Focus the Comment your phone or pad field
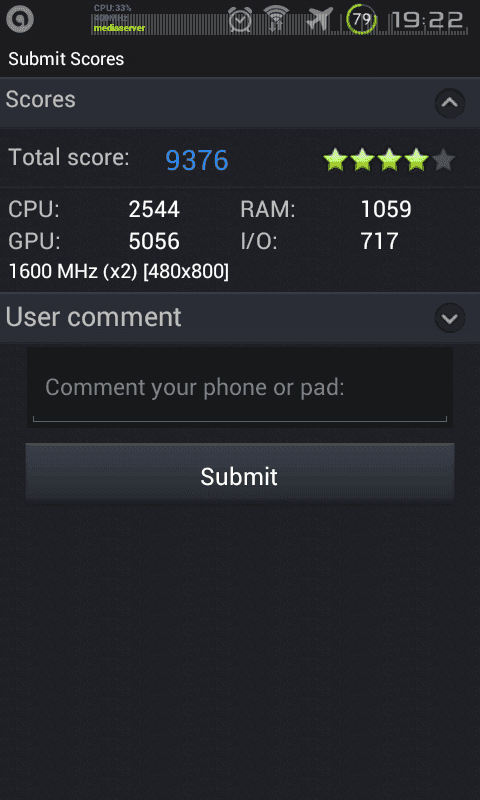The image size is (480, 800). [240, 388]
